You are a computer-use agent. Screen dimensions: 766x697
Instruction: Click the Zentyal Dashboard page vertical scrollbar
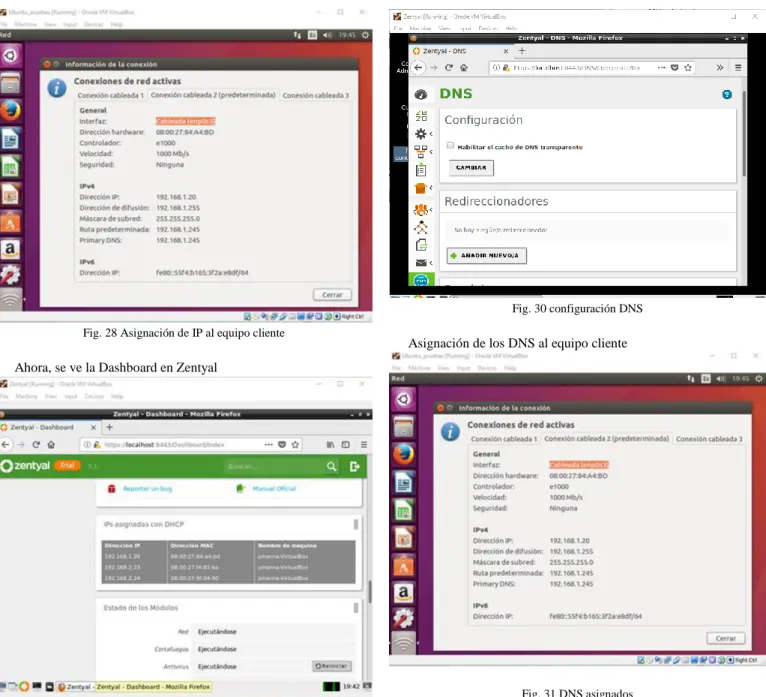pos(370,592)
